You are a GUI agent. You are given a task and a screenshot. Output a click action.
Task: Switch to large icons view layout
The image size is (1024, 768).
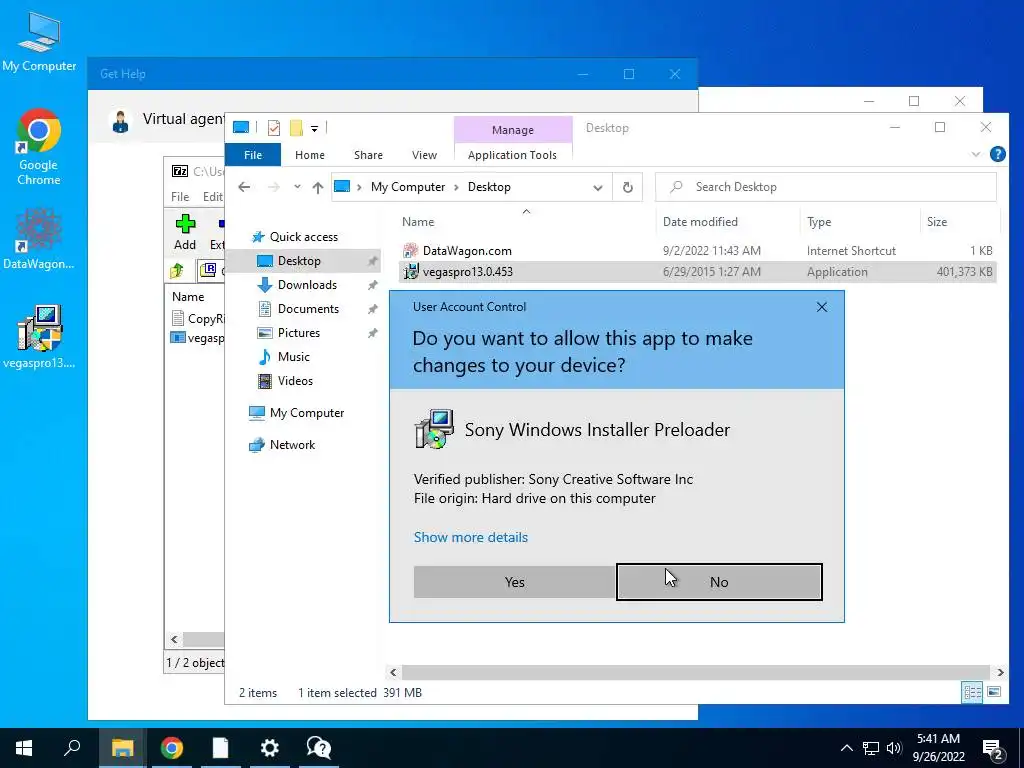pos(994,692)
